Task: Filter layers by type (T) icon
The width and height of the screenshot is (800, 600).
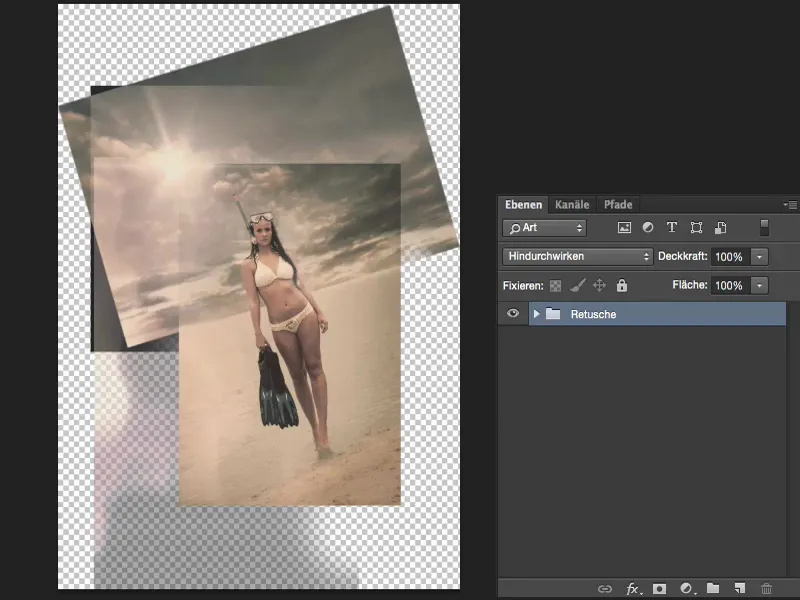Action: click(x=672, y=228)
